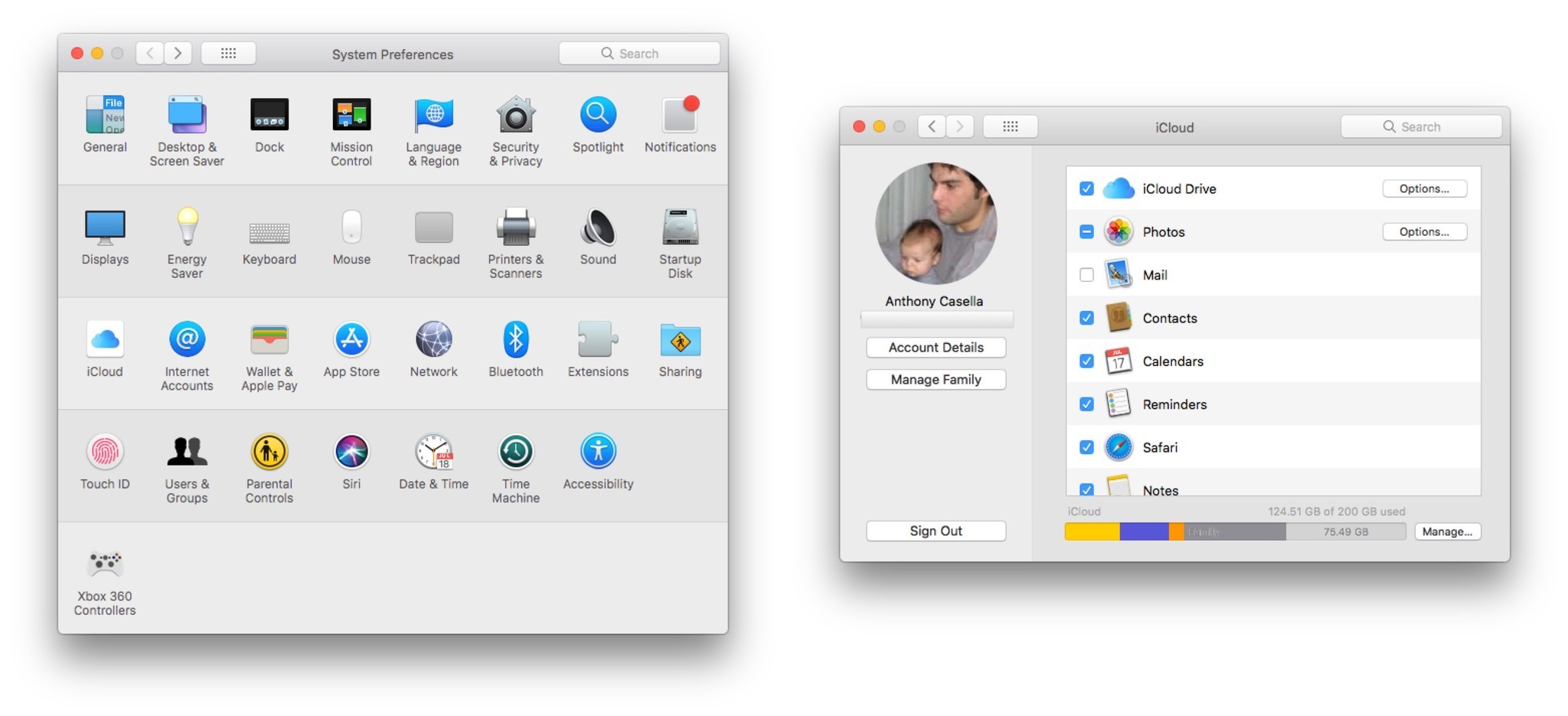Click Manage... next to iCloud storage
Viewport: 1568px width, 716px height.
[x=1447, y=531]
